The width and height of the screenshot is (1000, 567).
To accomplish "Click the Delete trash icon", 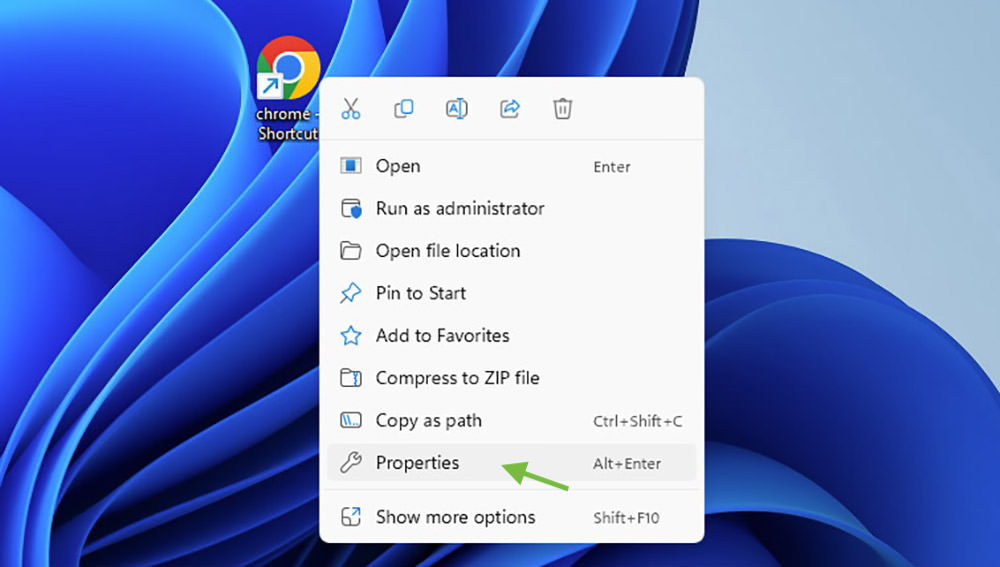I will (x=562, y=108).
